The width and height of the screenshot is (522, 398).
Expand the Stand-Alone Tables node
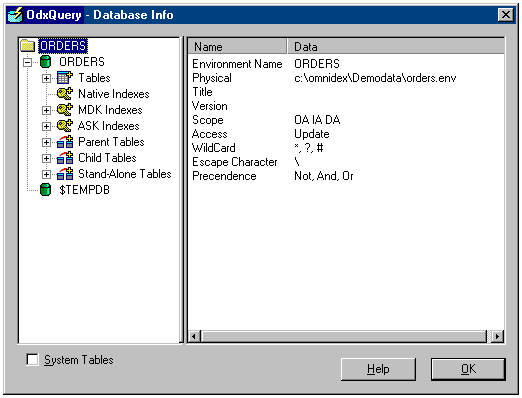pos(46,174)
